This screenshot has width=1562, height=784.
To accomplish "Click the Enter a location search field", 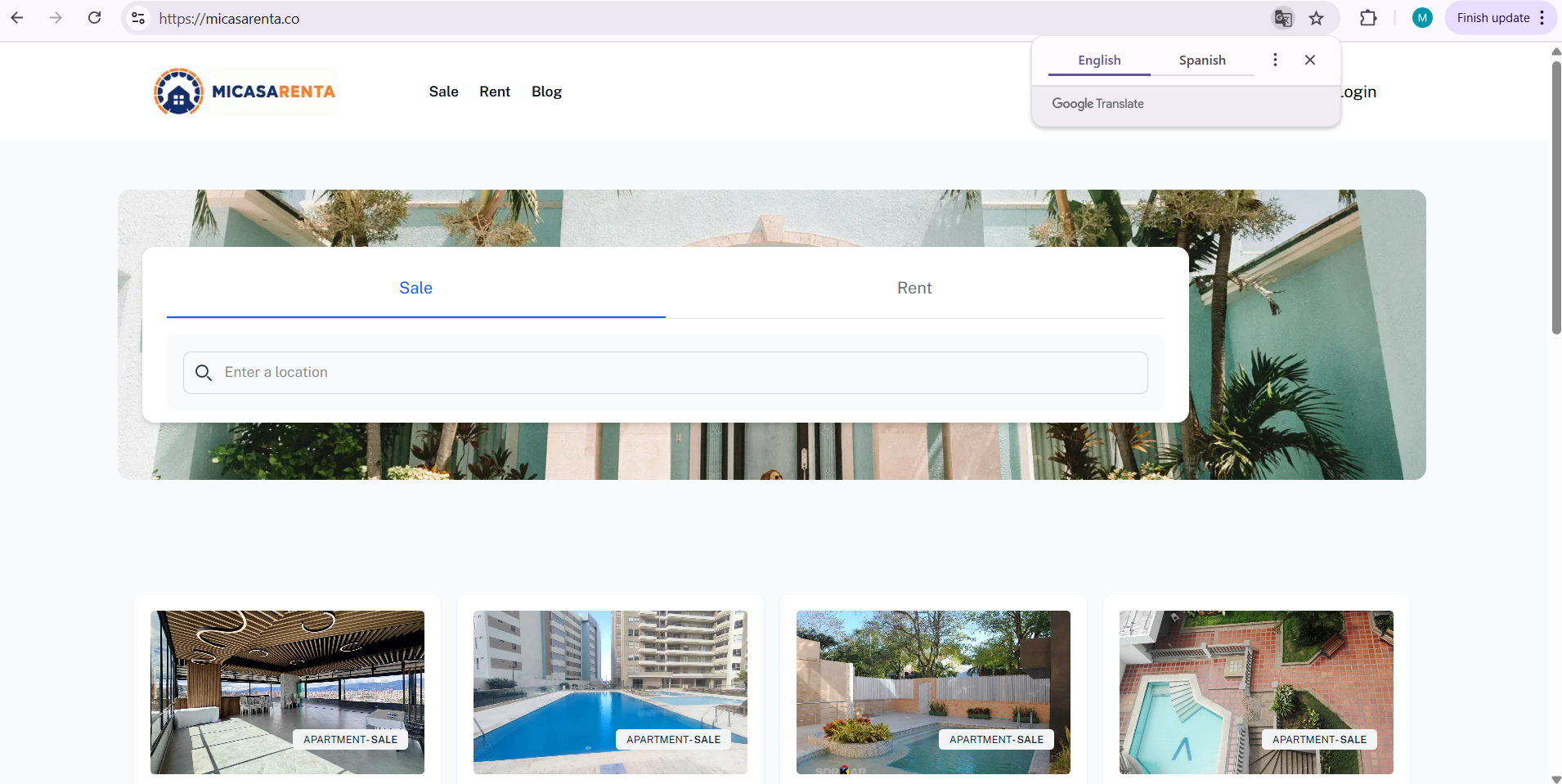I will tap(666, 373).
